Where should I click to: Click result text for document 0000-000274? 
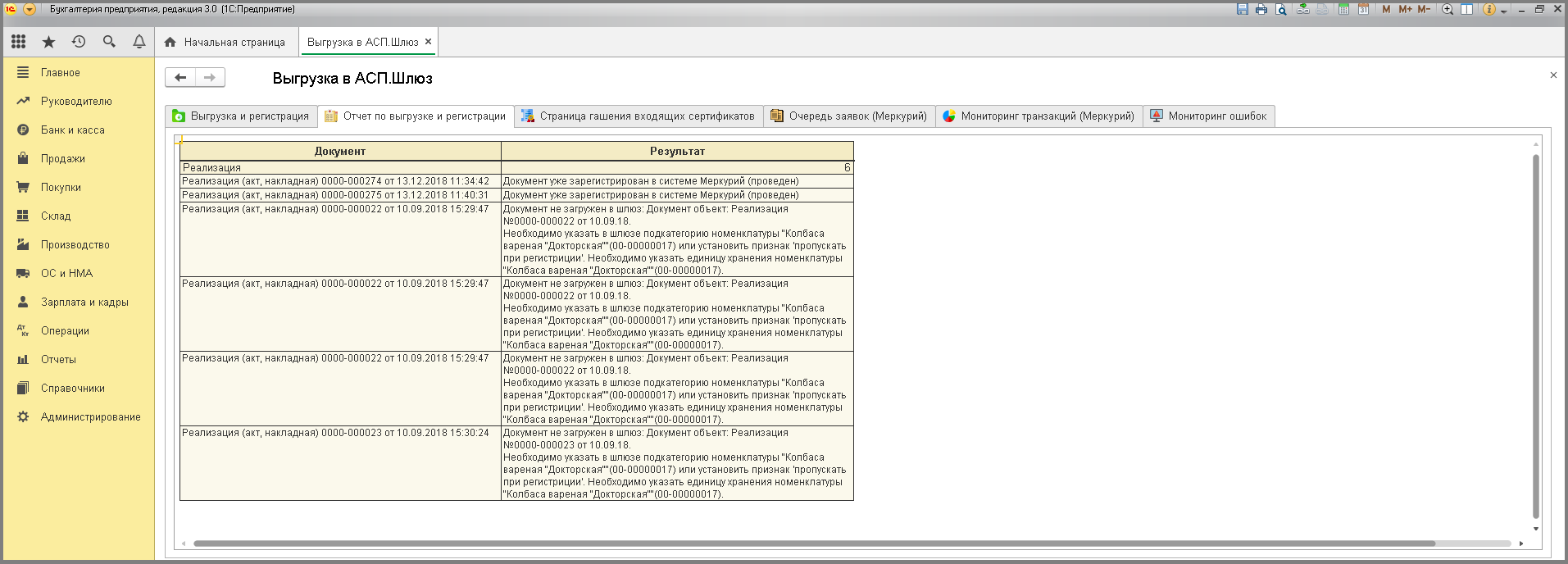pyautogui.click(x=651, y=181)
